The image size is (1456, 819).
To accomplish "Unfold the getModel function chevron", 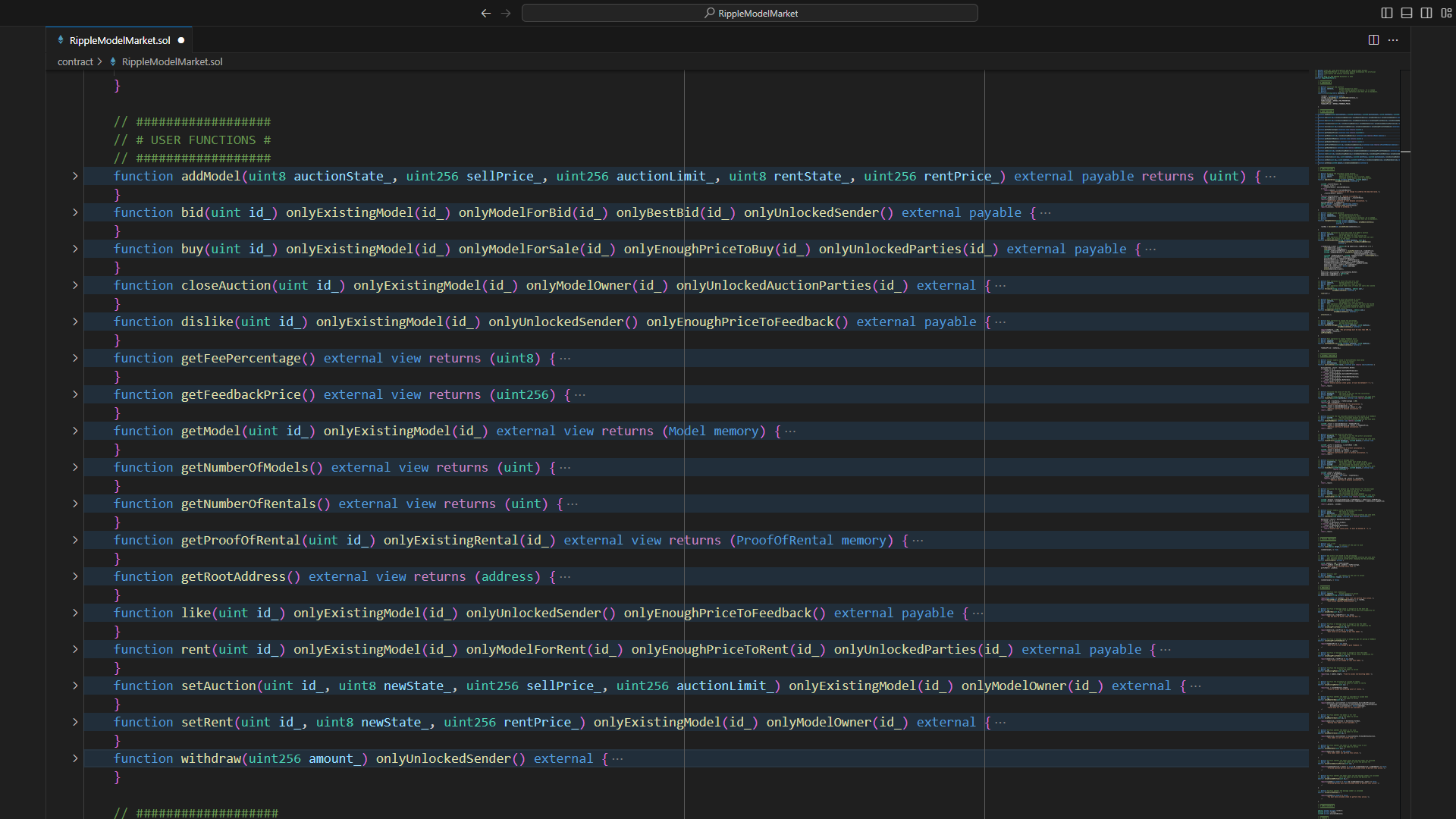I will click(x=75, y=431).
